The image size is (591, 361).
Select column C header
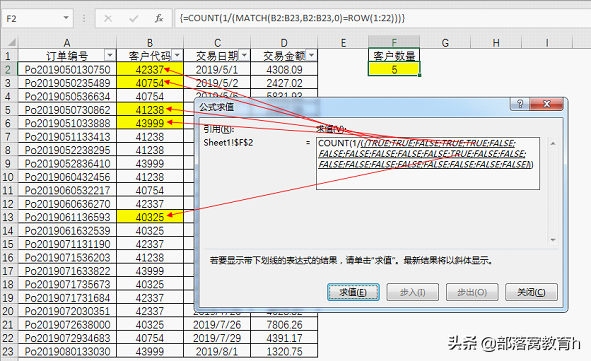(x=217, y=43)
